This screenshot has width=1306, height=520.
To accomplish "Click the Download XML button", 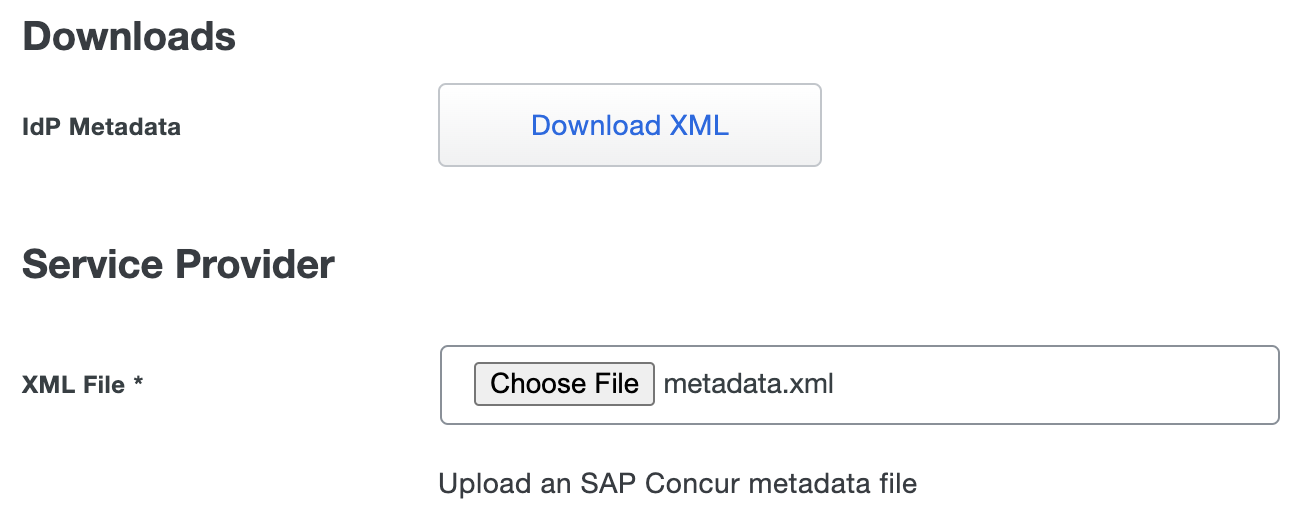I will click(x=629, y=125).
